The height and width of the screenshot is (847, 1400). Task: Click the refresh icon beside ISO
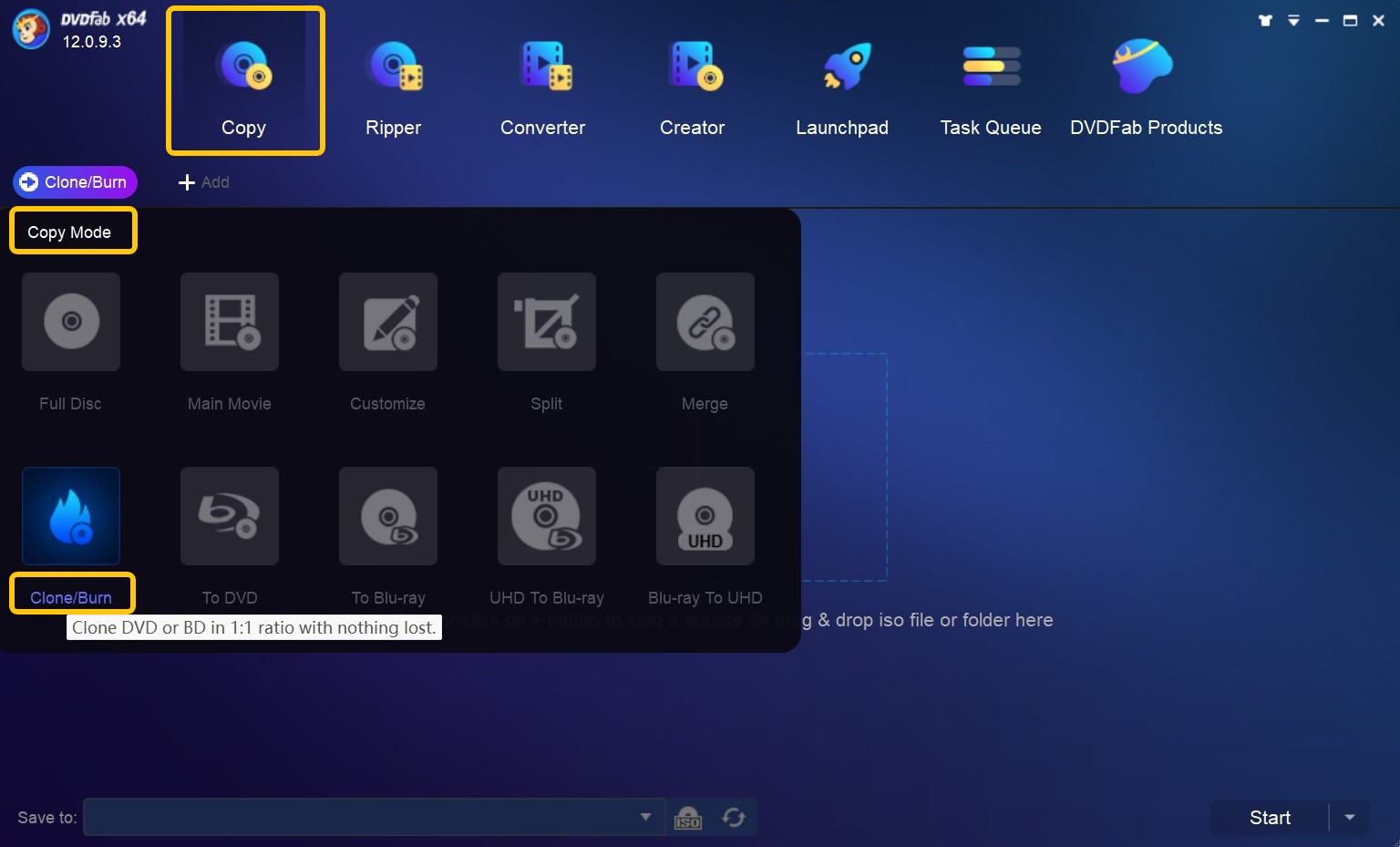(x=734, y=818)
